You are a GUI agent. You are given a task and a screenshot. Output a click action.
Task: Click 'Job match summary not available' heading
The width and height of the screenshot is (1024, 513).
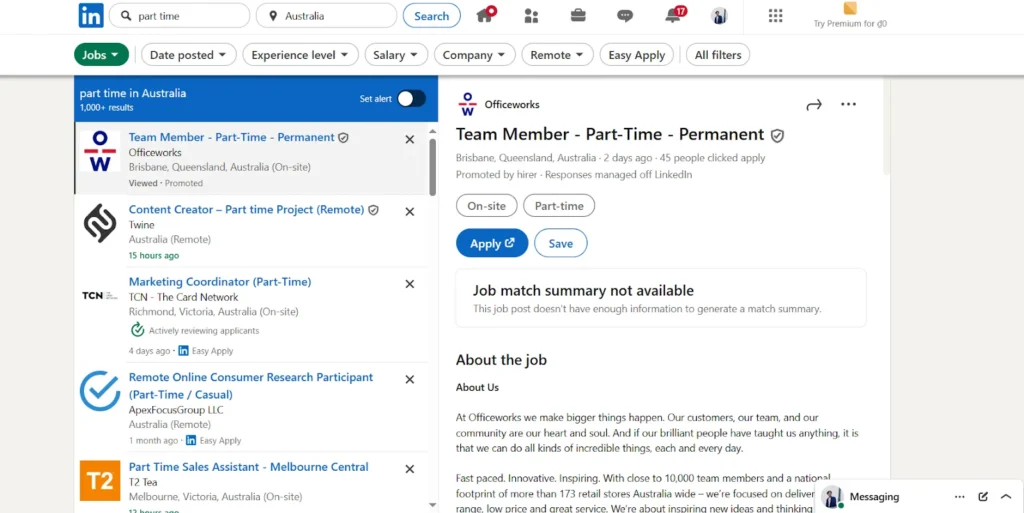[583, 290]
